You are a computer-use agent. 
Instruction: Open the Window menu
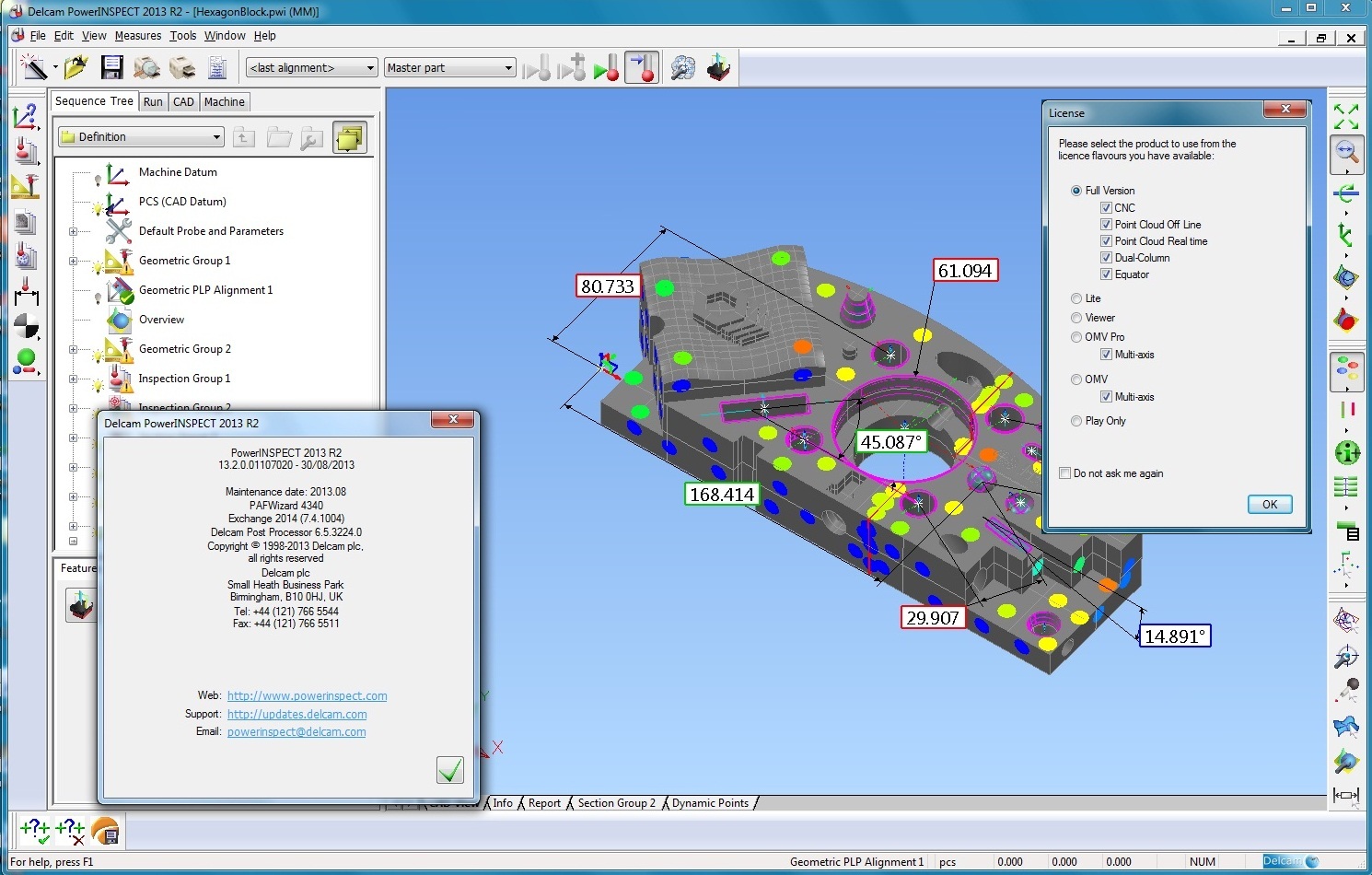(225, 36)
